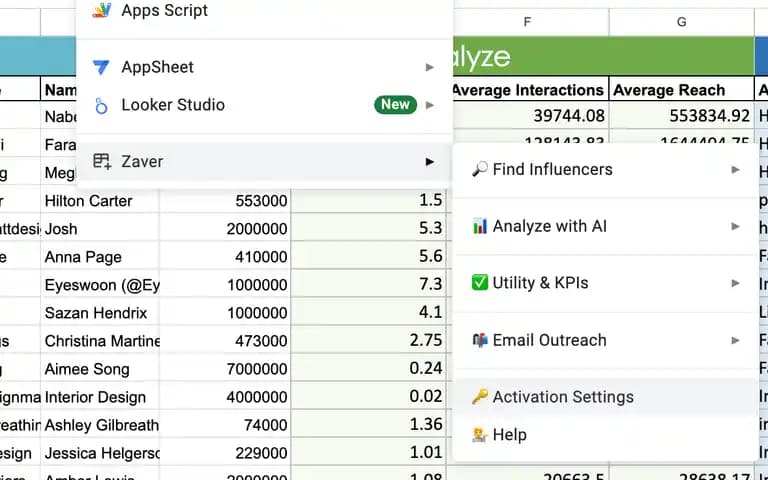The image size is (768, 480).
Task: Select the cell containing 410000
Action: pos(225,257)
